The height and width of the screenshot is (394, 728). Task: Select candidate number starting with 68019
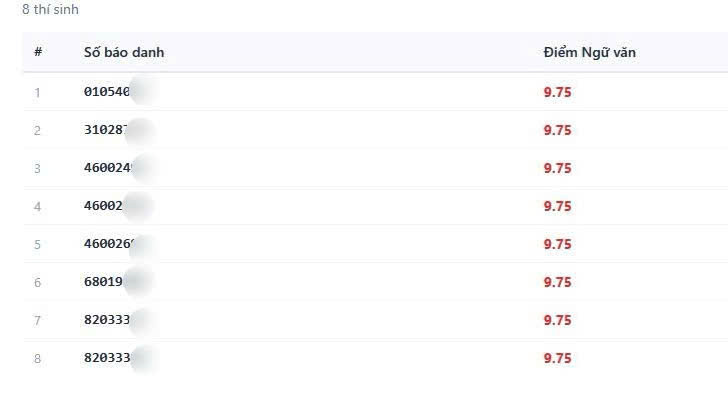click(x=103, y=282)
